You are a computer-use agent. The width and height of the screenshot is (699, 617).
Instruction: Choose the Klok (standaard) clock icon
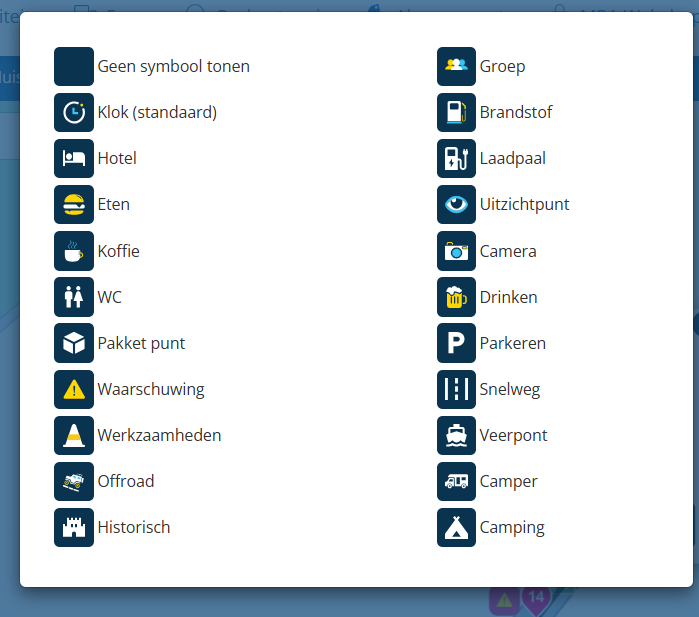74,112
